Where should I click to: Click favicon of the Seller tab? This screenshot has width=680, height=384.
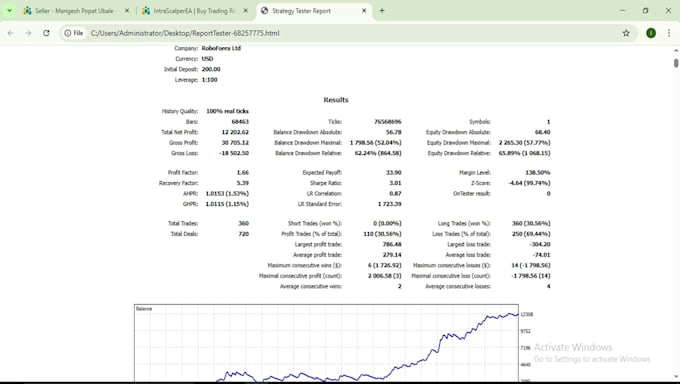point(28,11)
